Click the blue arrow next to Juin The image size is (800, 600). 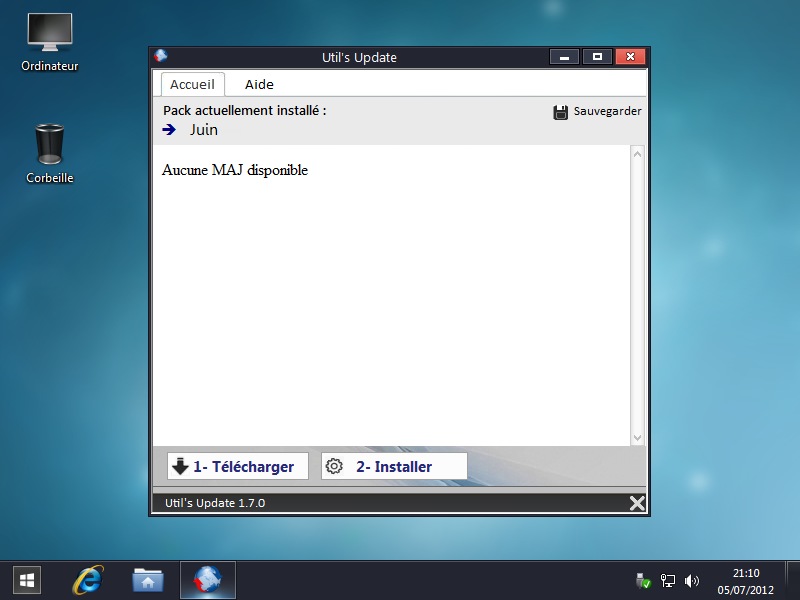pyautogui.click(x=169, y=130)
